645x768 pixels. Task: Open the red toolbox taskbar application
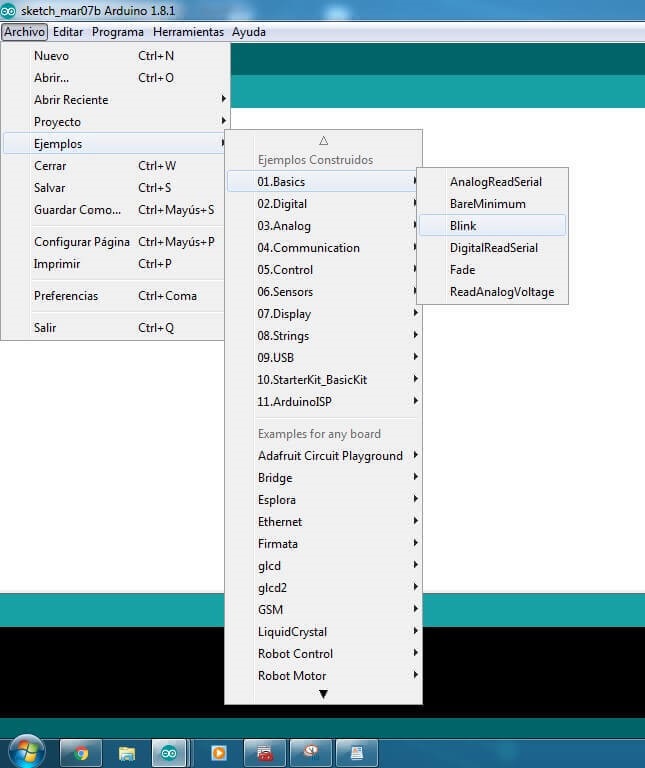tap(265, 753)
